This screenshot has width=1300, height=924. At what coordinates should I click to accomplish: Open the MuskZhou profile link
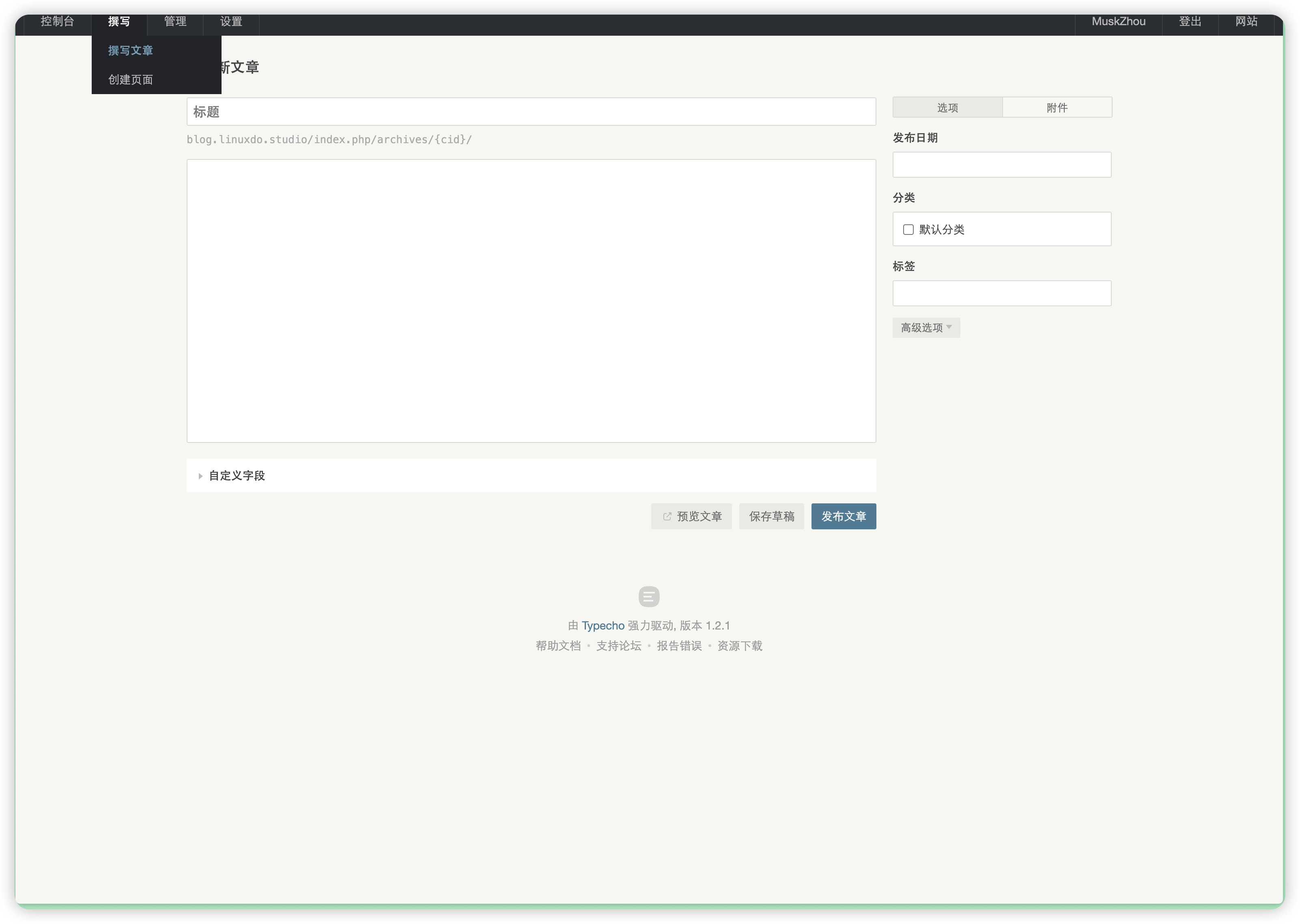(1119, 21)
